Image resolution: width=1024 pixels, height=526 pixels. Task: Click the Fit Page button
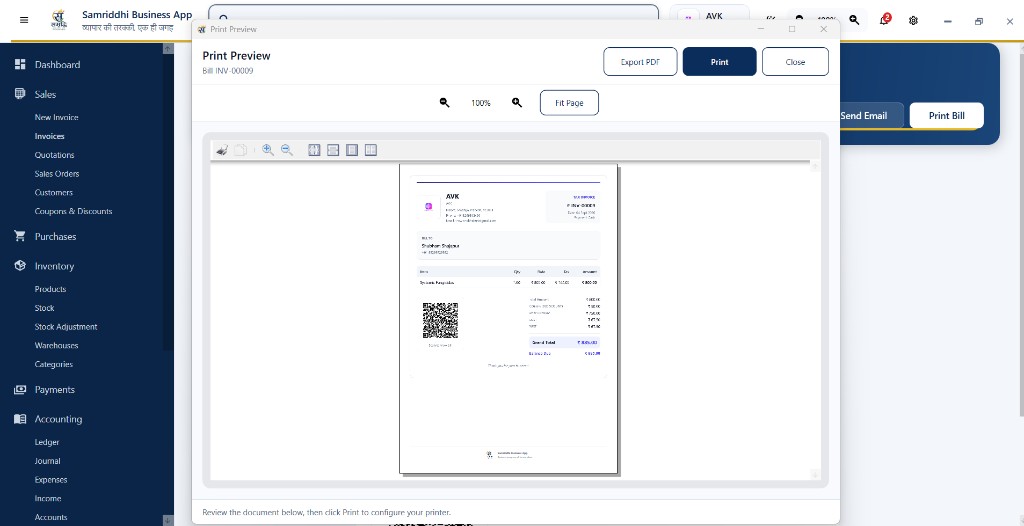coord(569,103)
